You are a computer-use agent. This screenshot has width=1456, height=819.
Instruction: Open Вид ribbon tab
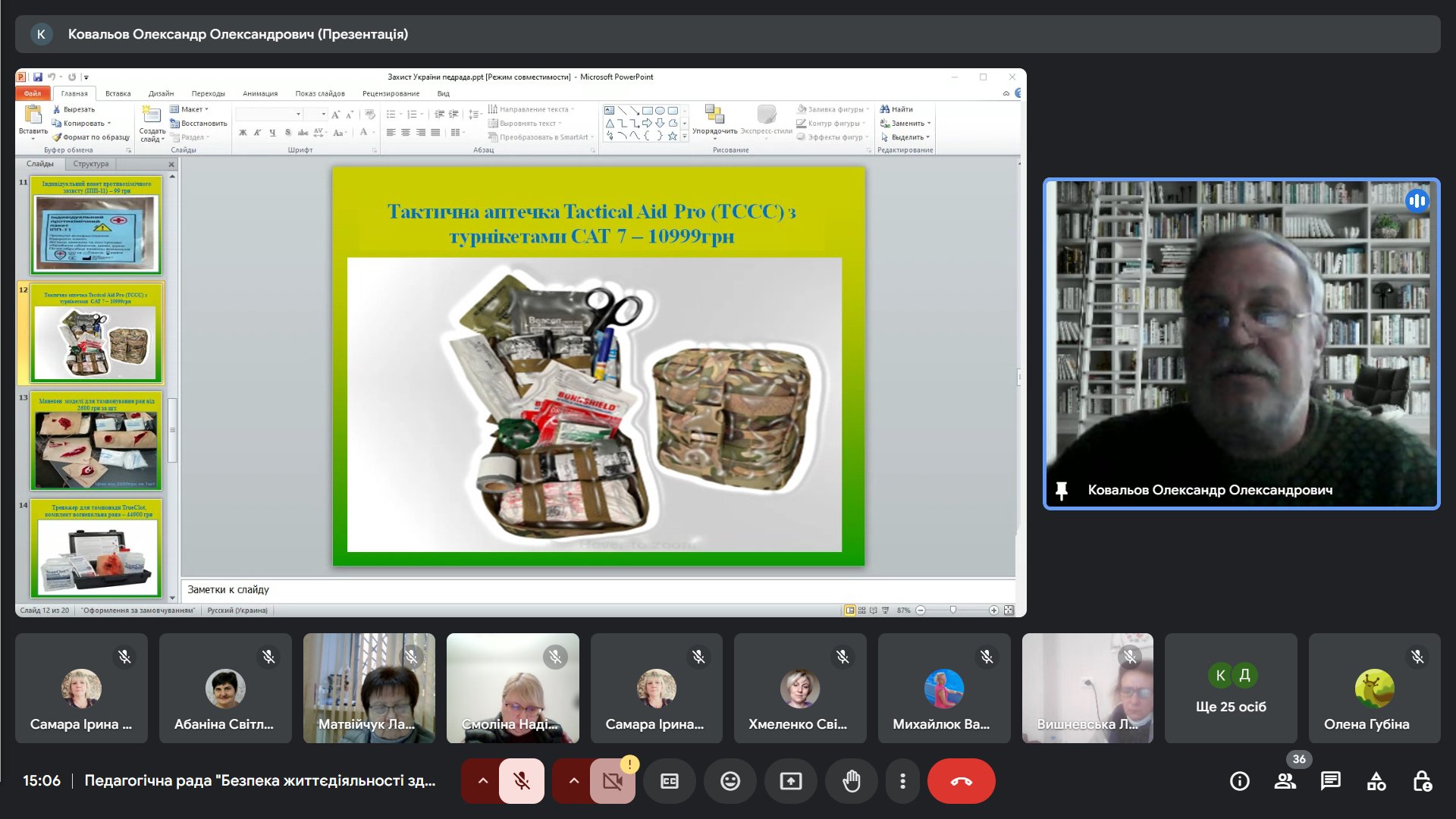(x=444, y=93)
